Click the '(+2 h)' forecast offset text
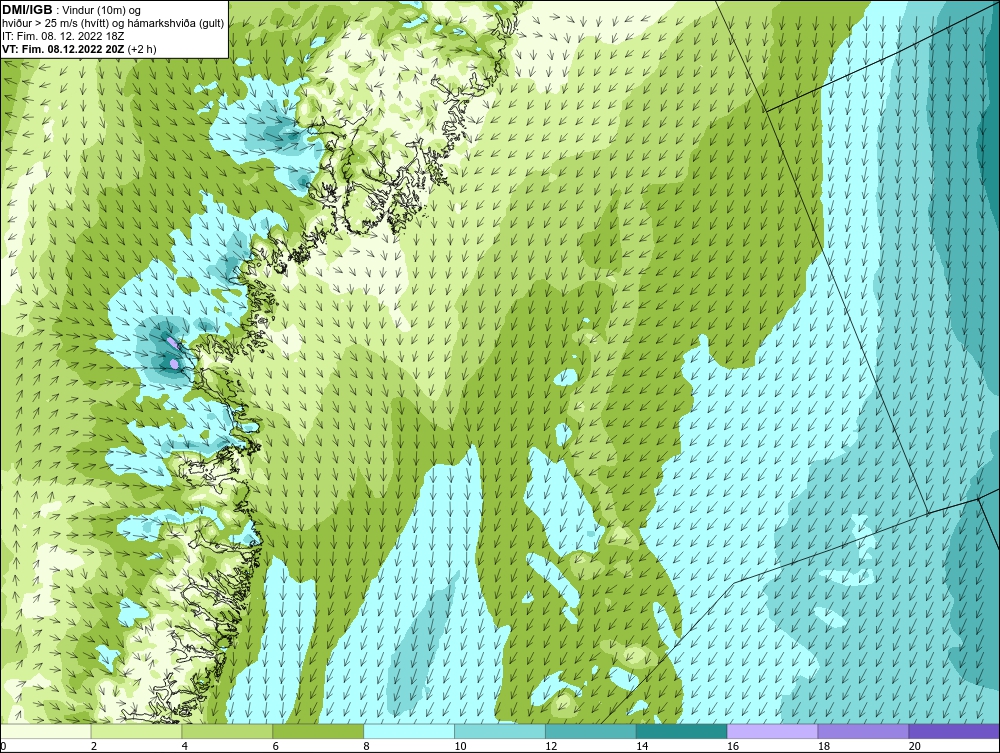The width and height of the screenshot is (1000, 753). click(x=142, y=49)
